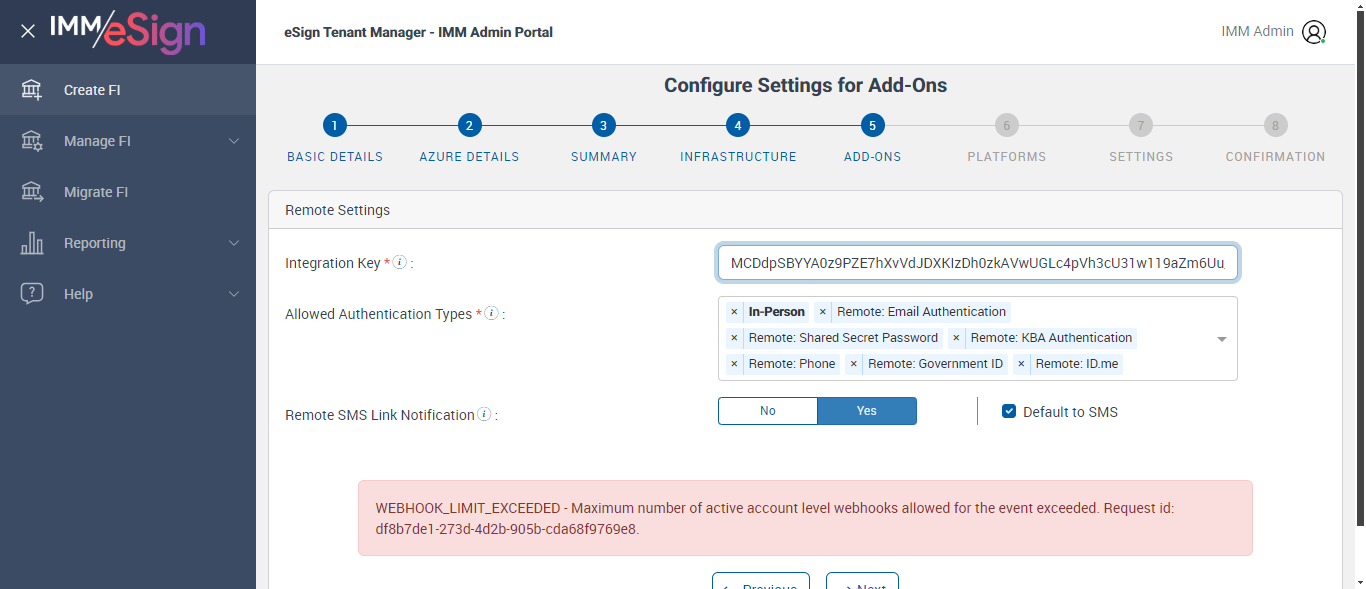Click the Migrate FI bank arrow icon
The height and width of the screenshot is (589, 1366).
point(32,192)
